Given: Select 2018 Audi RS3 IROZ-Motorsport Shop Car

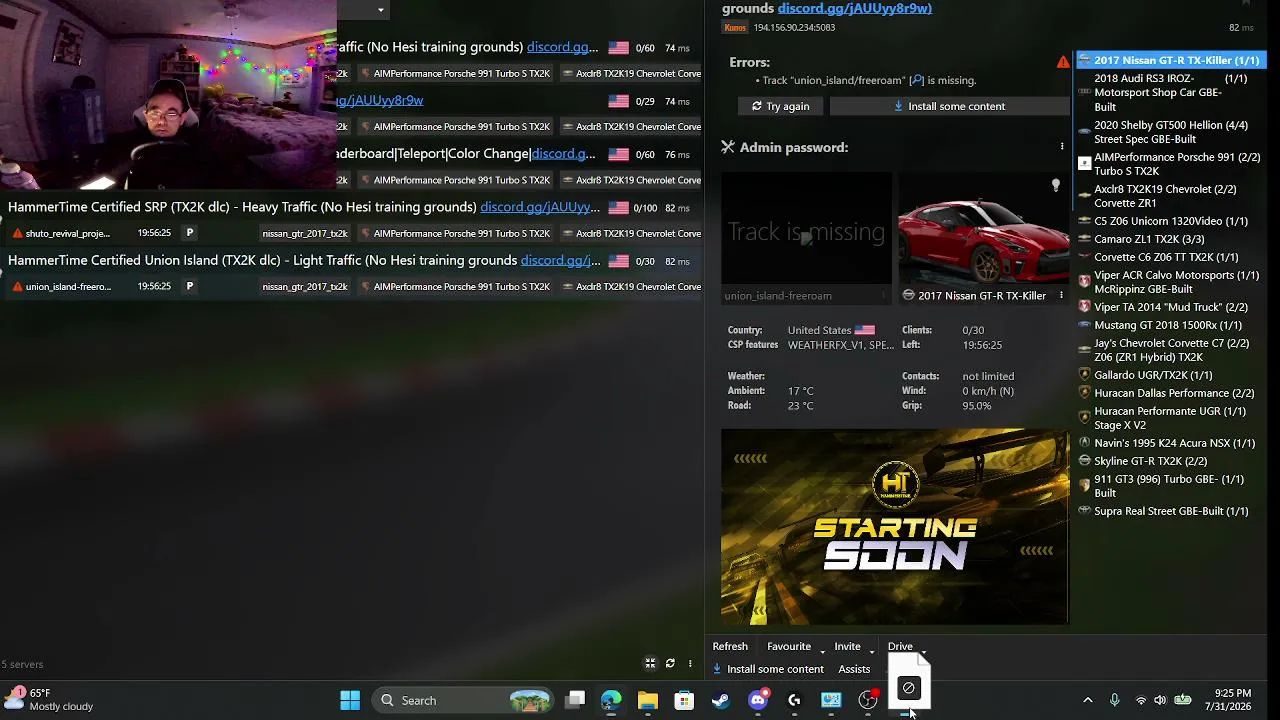Looking at the screenshot, I should [x=1171, y=92].
